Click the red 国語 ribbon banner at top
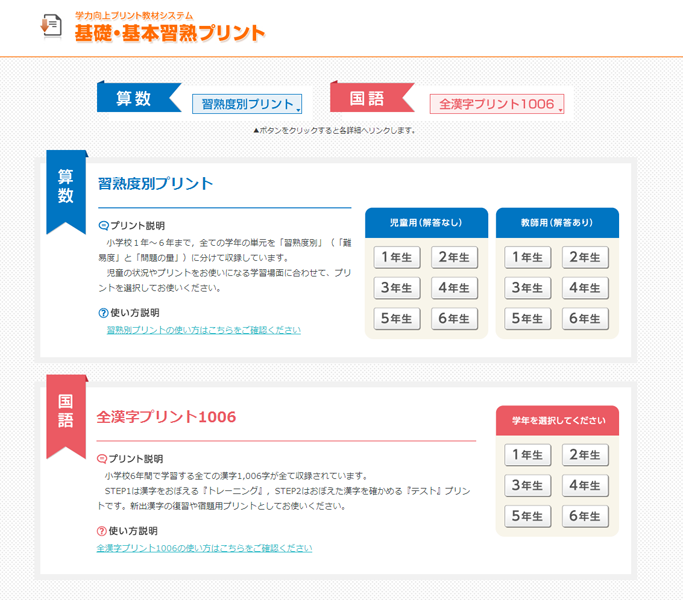683x600 pixels. pos(372,97)
